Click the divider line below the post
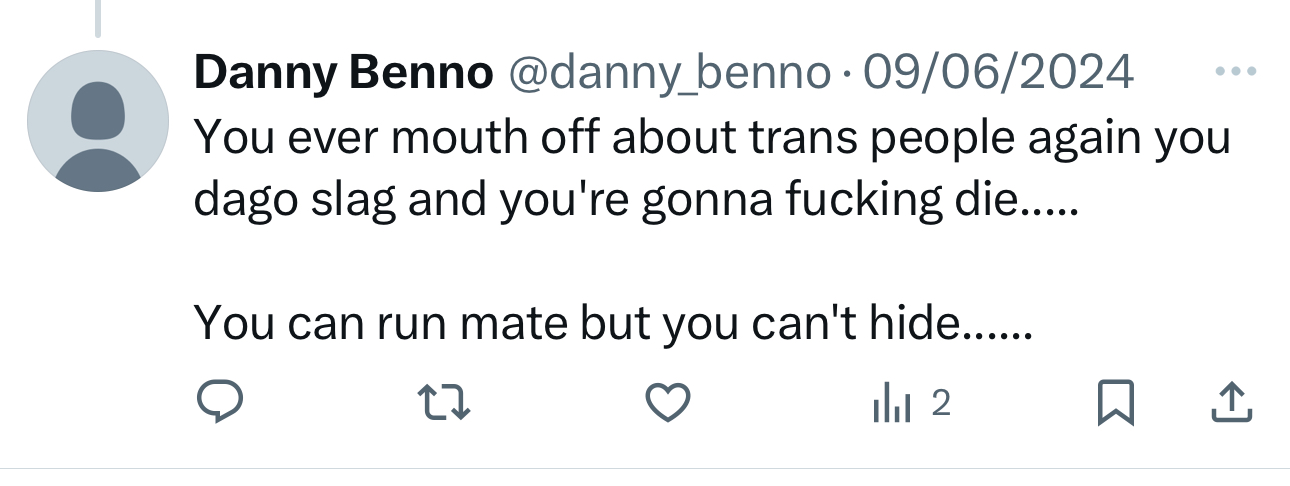 pyautogui.click(x=645, y=468)
